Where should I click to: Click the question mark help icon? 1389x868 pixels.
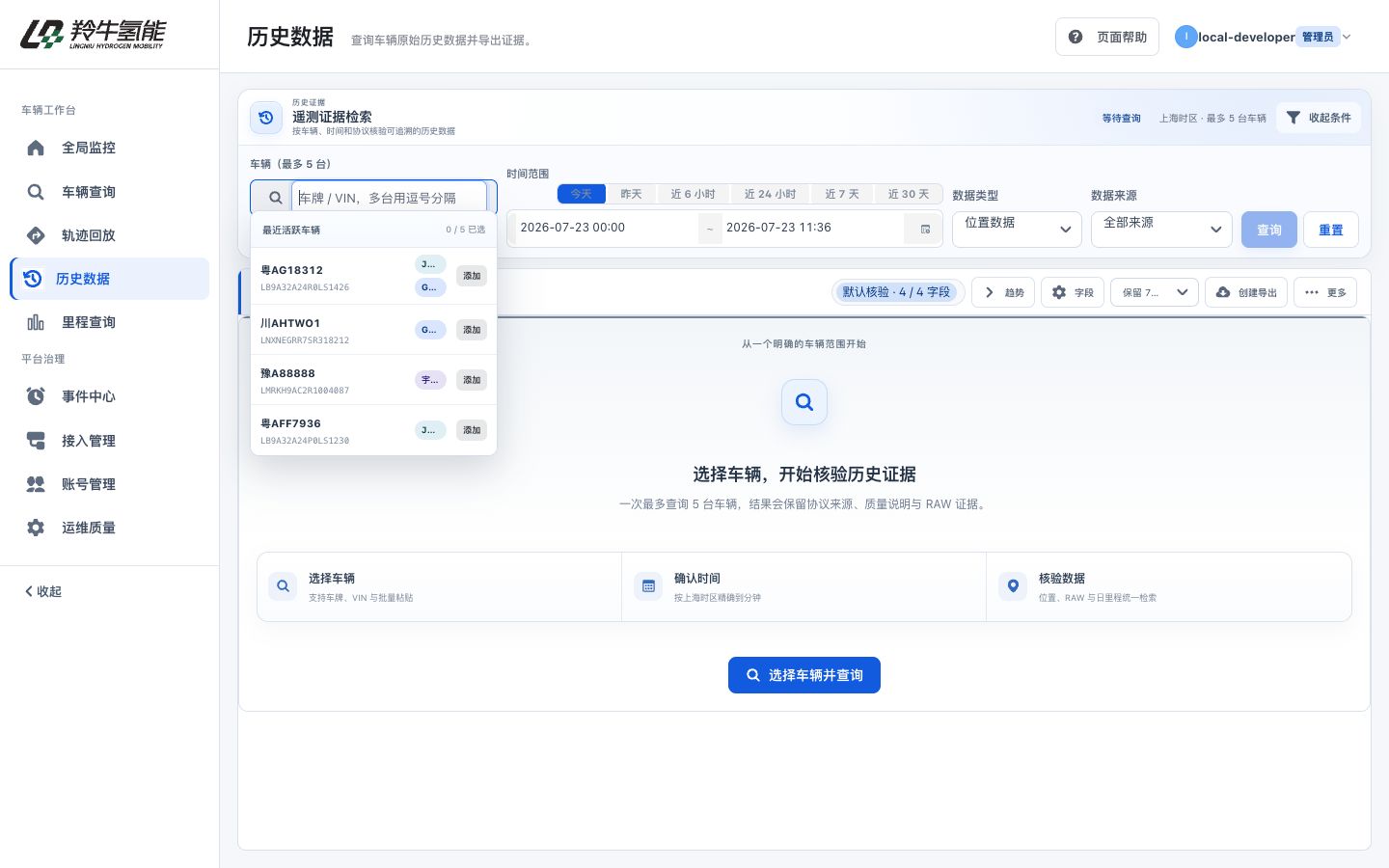[x=1076, y=37]
